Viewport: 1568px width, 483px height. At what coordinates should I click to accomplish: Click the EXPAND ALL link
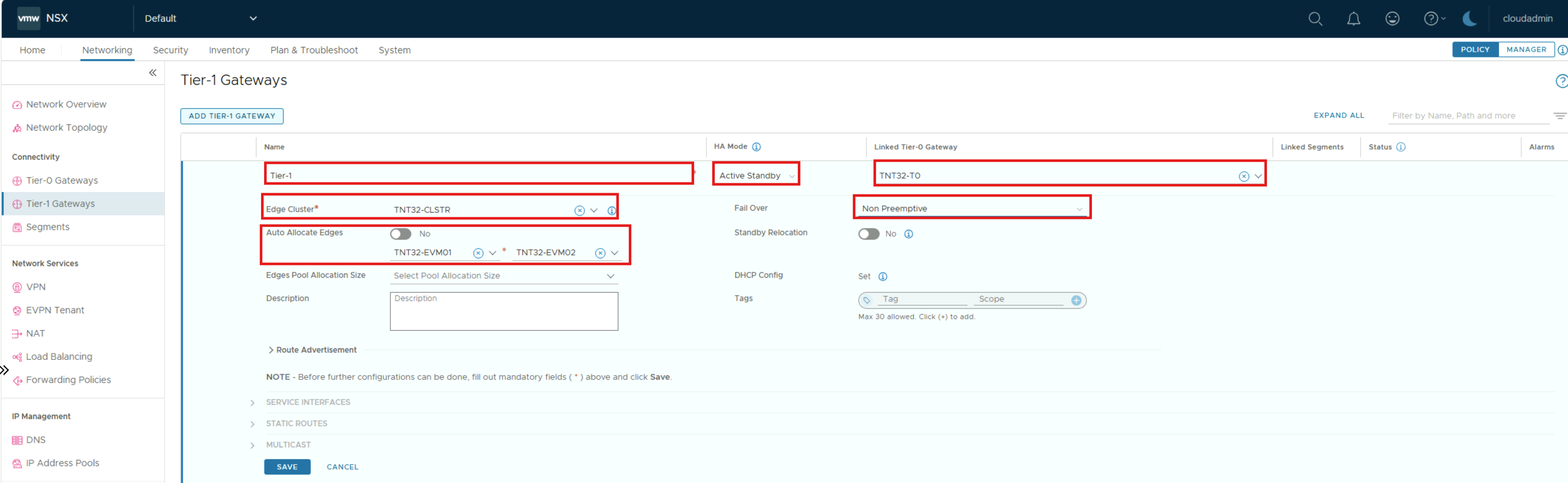pyautogui.click(x=1338, y=116)
